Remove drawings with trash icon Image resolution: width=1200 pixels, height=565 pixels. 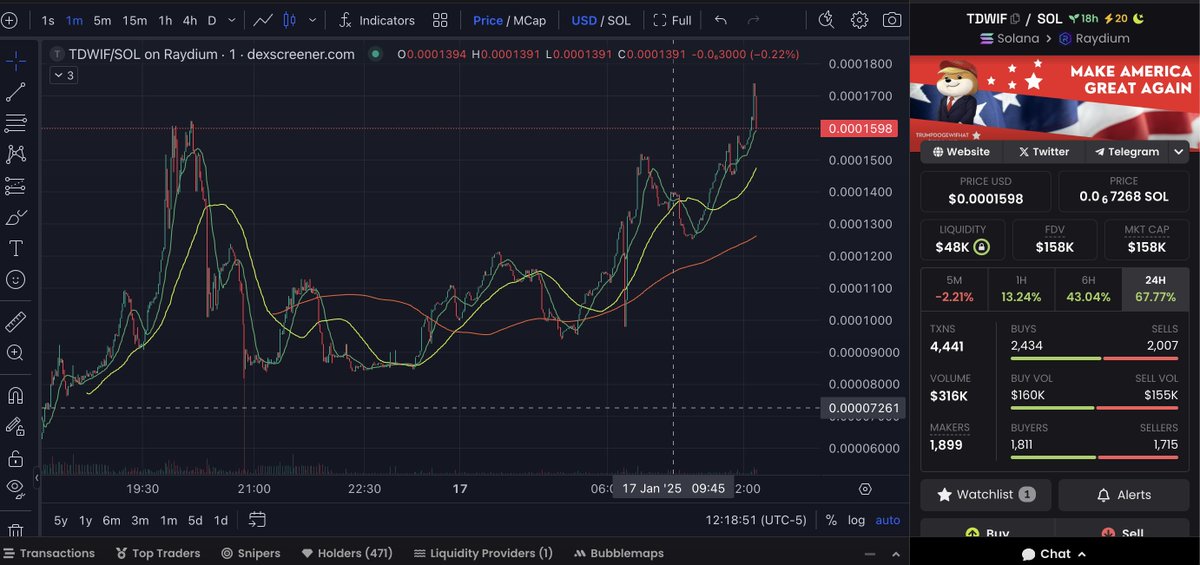[x=16, y=530]
